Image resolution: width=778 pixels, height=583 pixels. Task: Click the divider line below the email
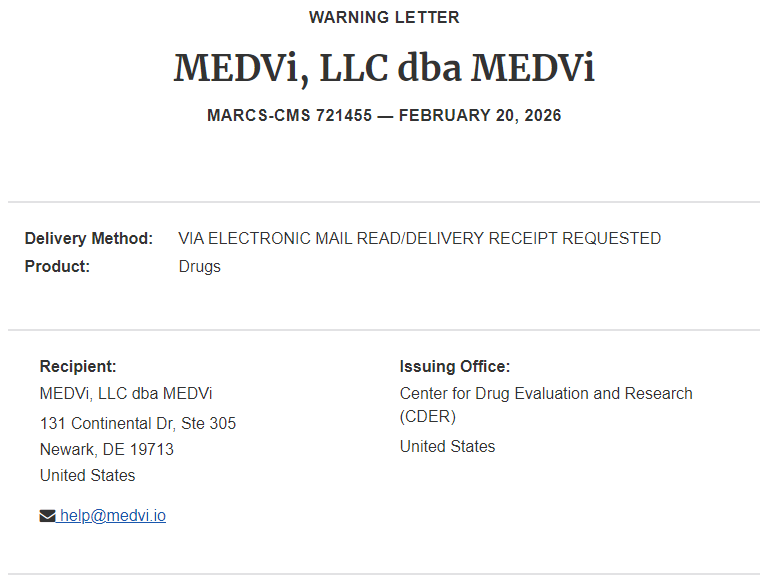coord(384,573)
